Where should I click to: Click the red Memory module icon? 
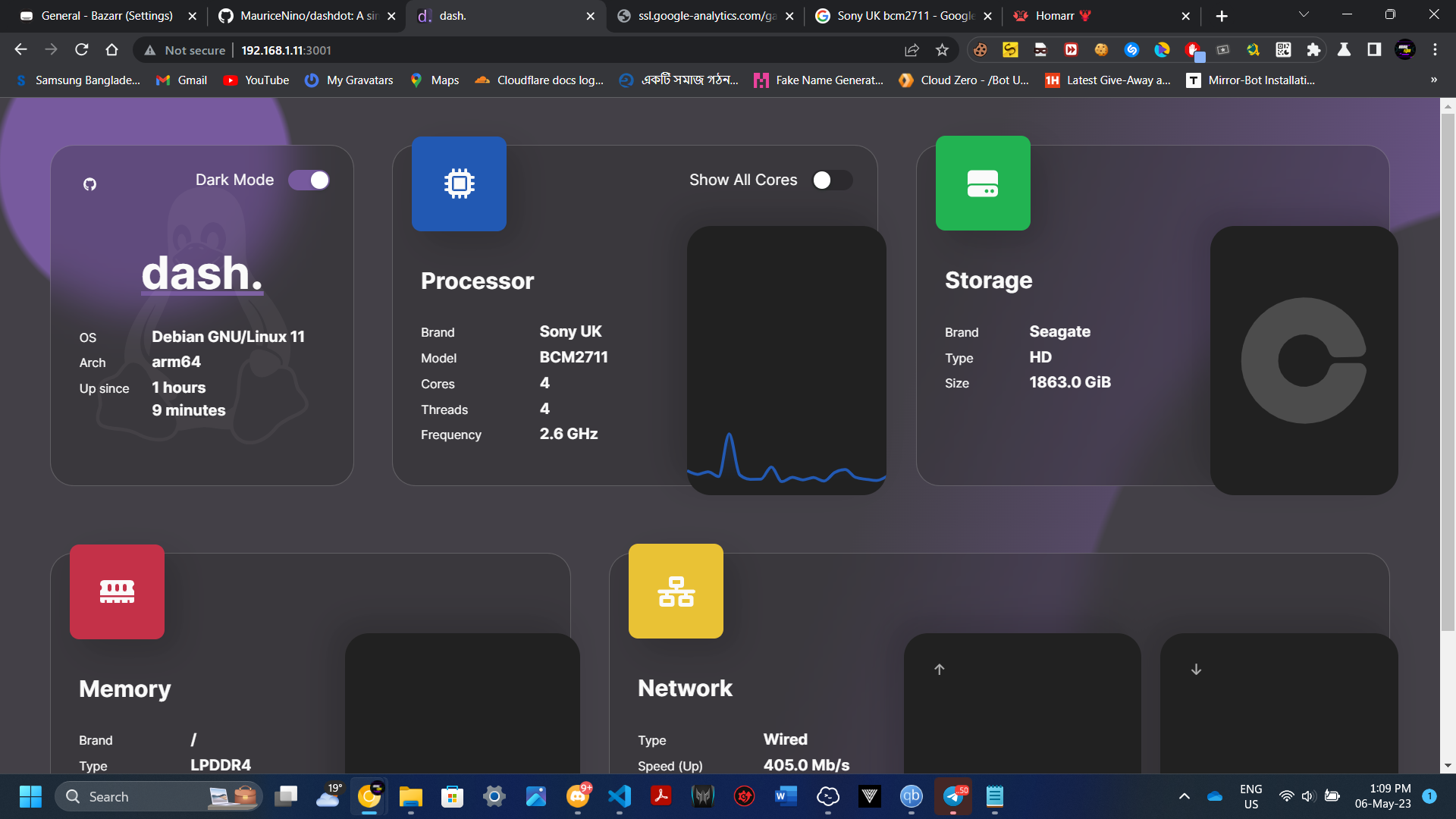pyautogui.click(x=117, y=591)
